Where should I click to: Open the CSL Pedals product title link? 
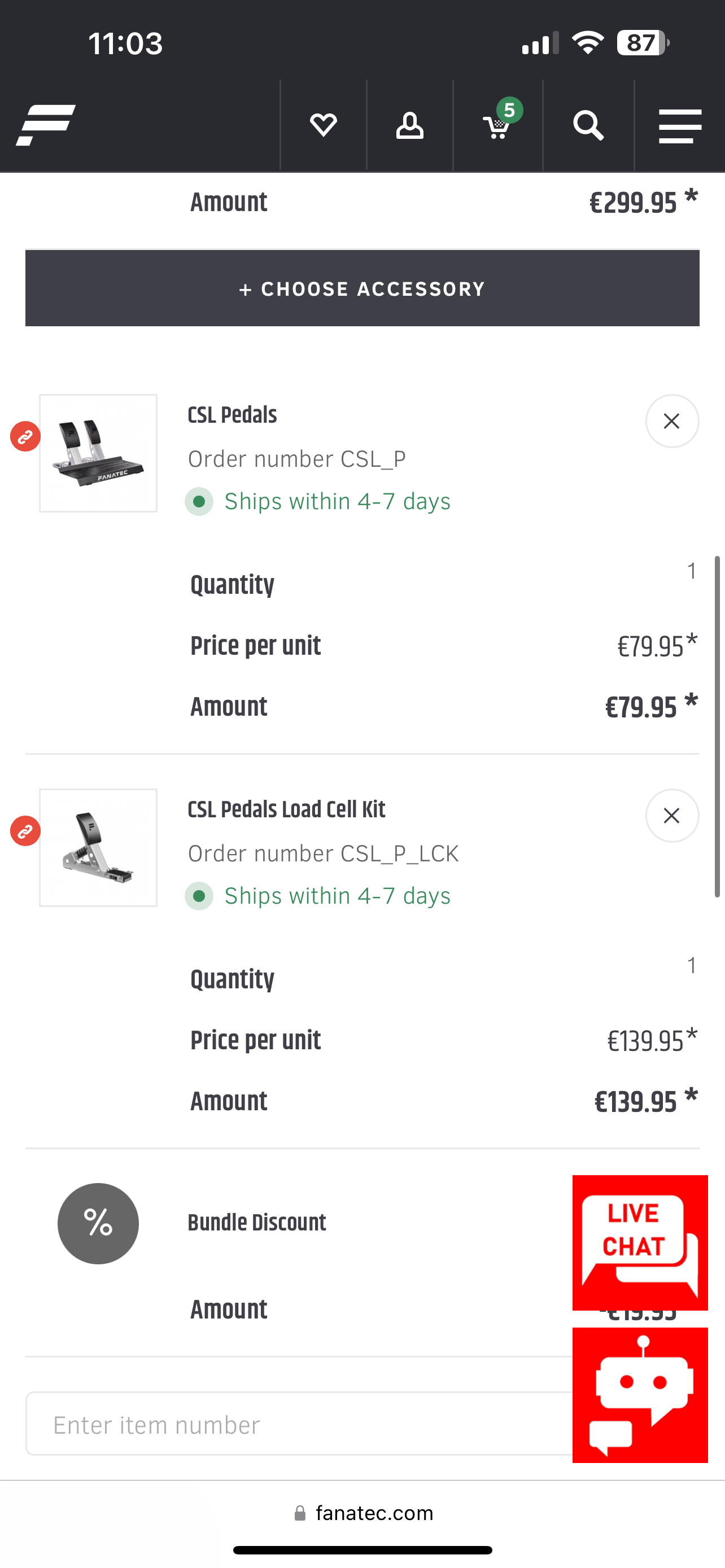point(233,416)
